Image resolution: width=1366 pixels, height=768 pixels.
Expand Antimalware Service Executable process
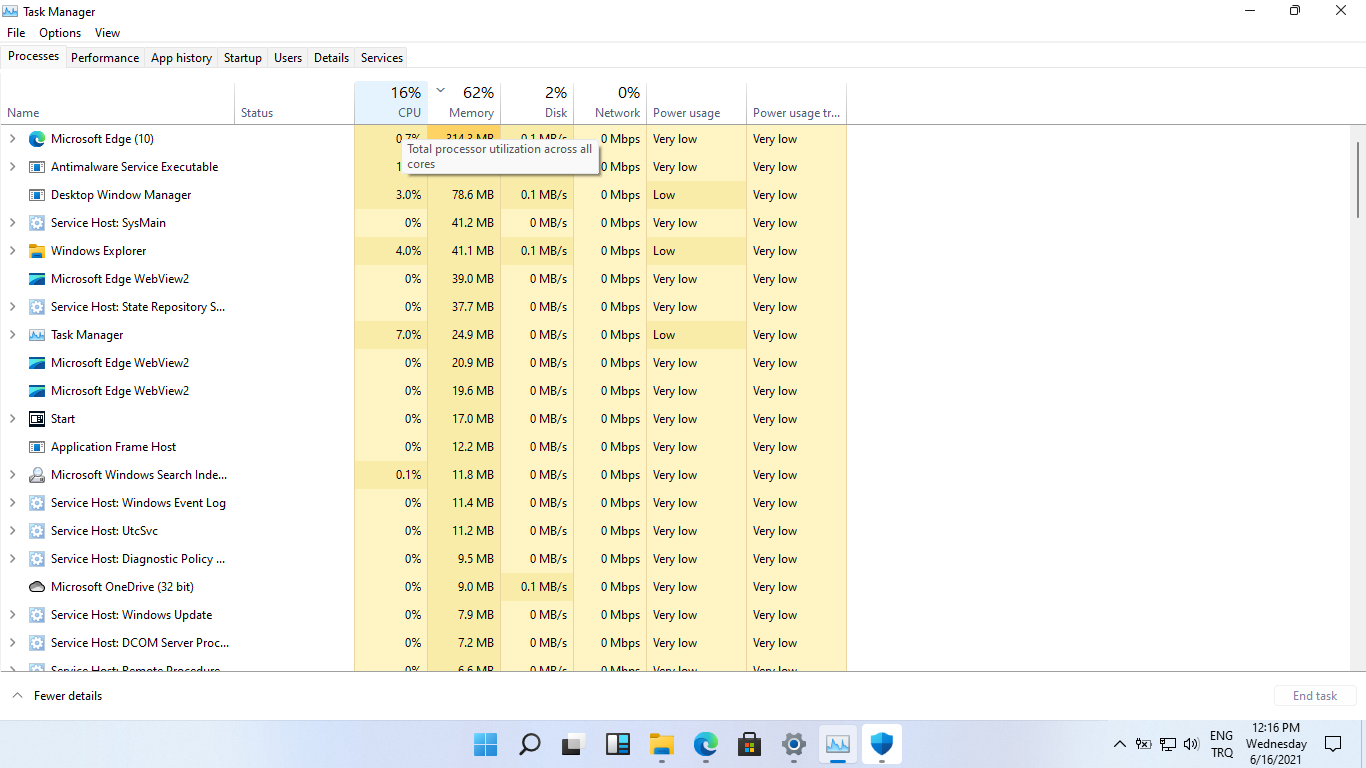(x=13, y=167)
